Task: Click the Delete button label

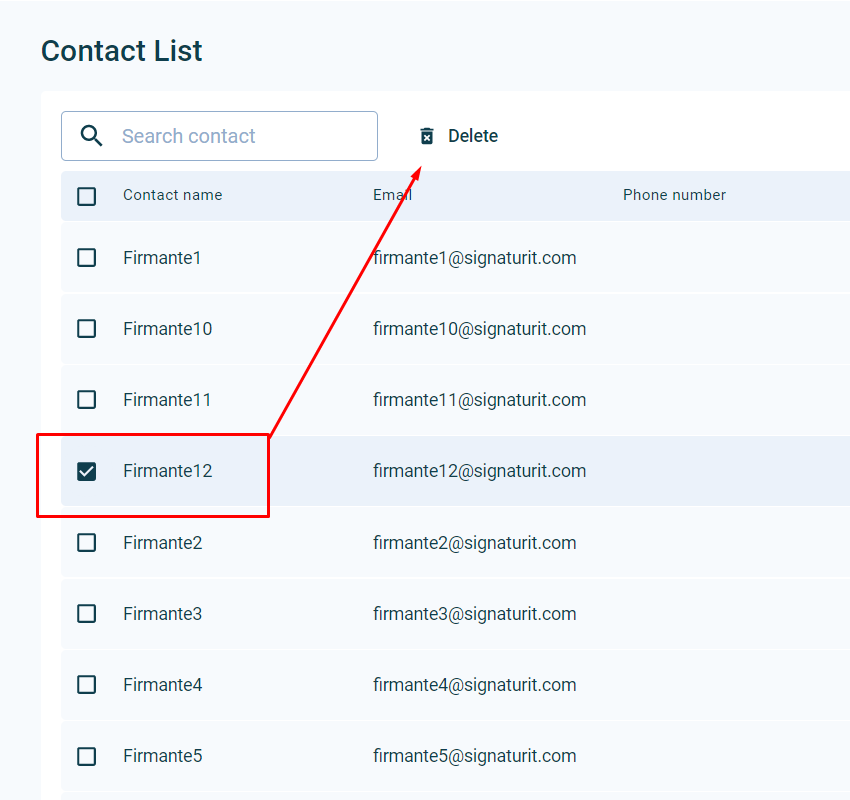Action: click(472, 136)
